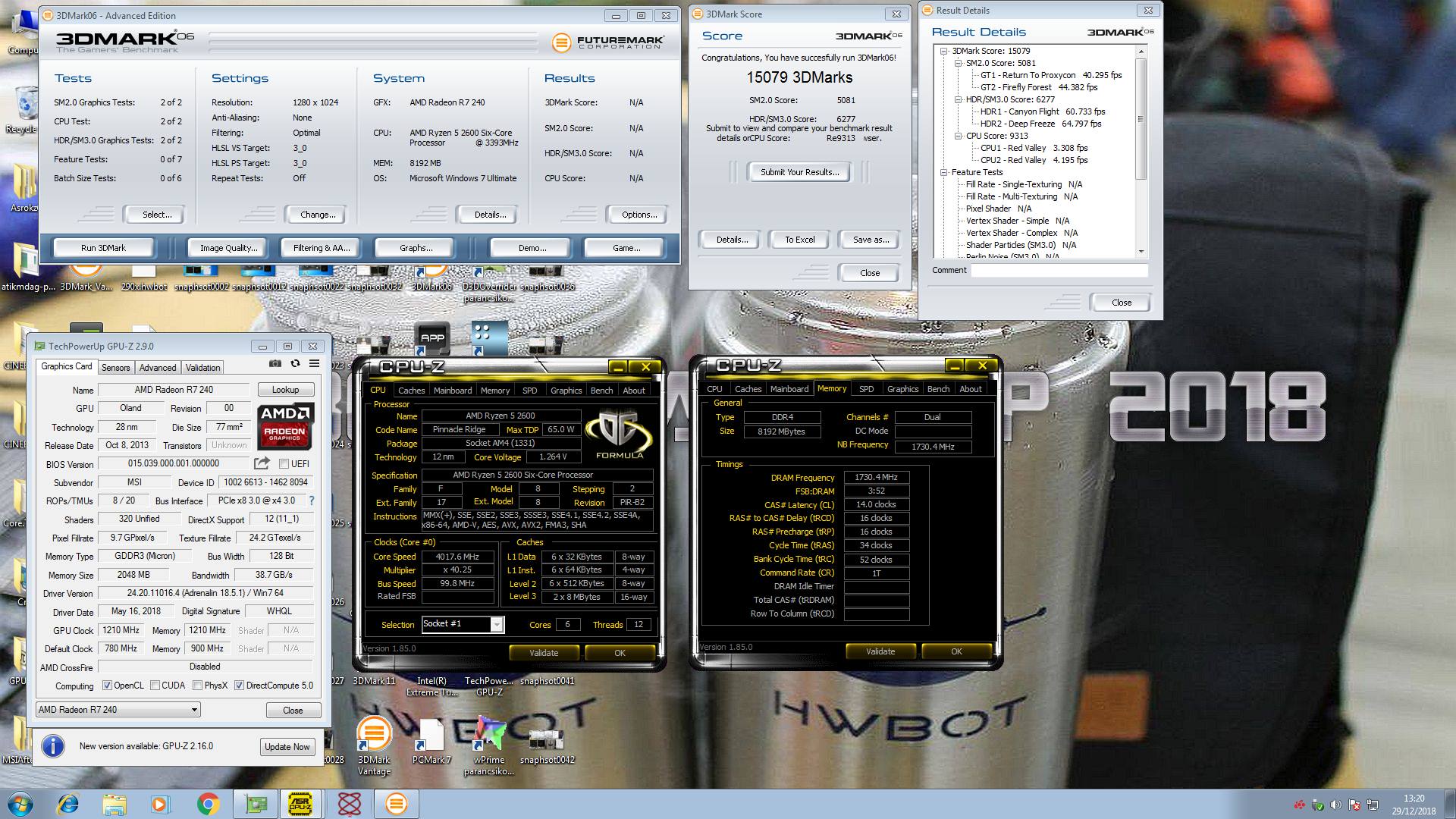Select GT1 - Return To Proxycon tree row
The height and width of the screenshot is (819, 1456).
[x=1050, y=75]
